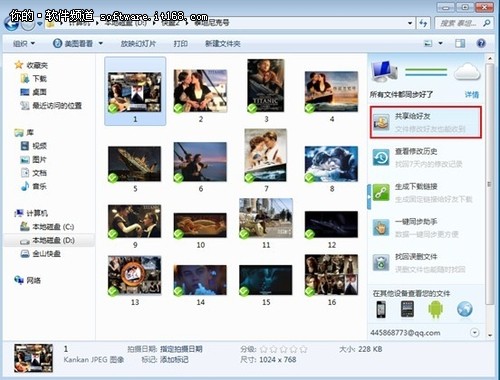The height and width of the screenshot is (380, 500).
Task: Open 一键同步助手 sync assistant icon
Action: (x=381, y=228)
